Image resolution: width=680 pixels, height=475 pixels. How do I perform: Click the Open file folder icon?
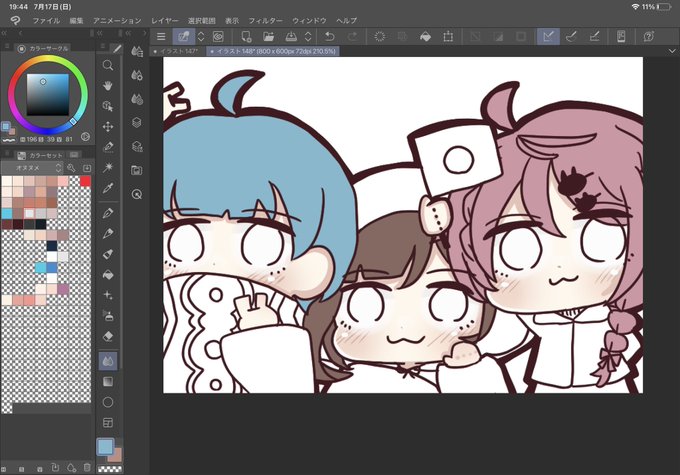[268, 36]
